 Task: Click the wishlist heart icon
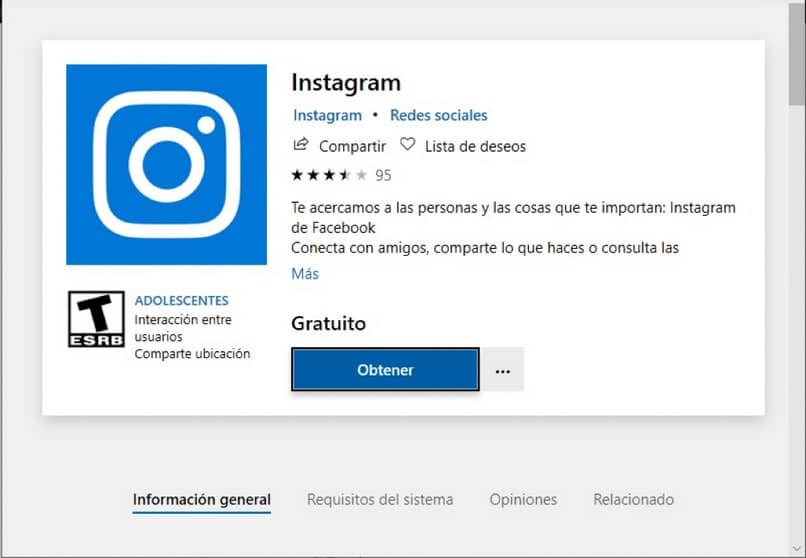pos(408,145)
